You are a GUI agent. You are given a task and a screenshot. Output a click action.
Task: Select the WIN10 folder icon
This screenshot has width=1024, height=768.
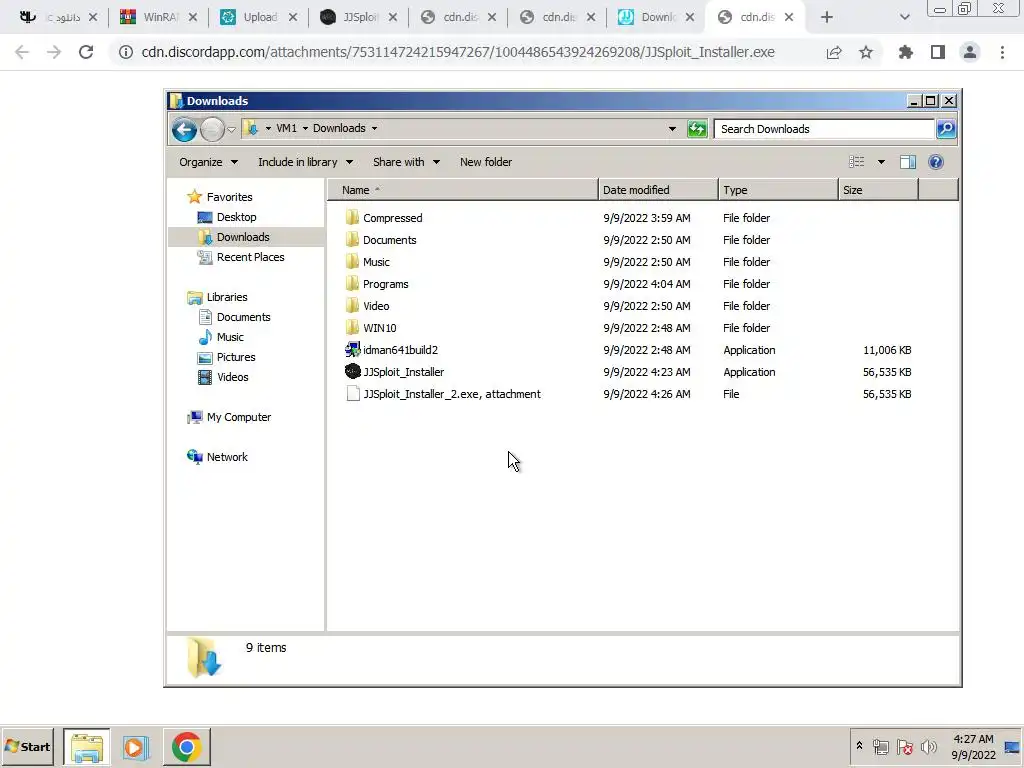[x=353, y=328]
